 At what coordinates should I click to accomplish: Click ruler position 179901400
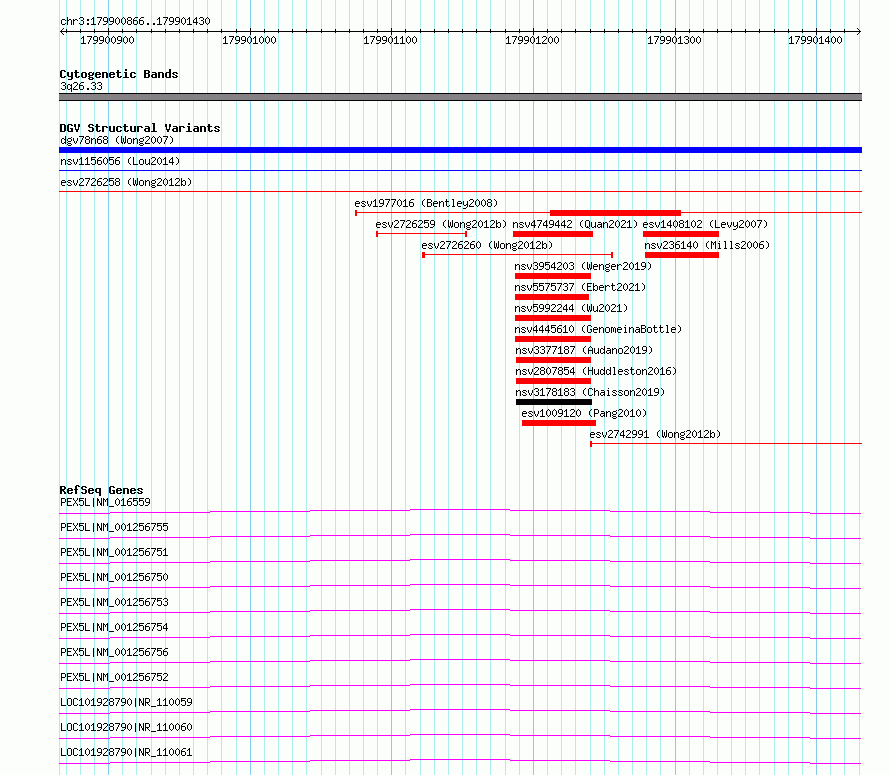tap(815, 40)
